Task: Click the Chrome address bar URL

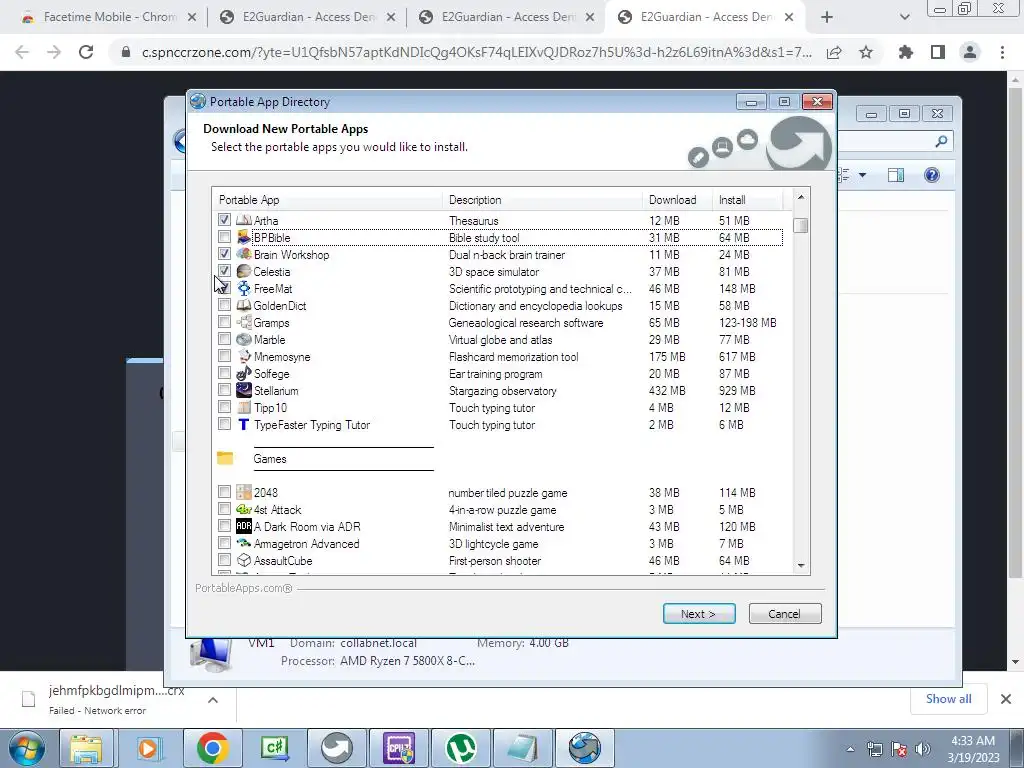Action: pos(477,52)
